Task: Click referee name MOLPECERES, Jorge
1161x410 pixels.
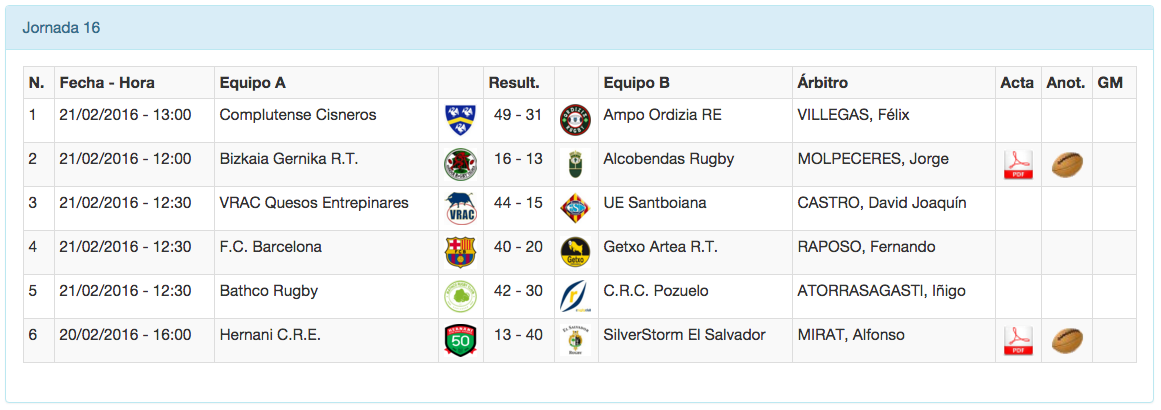Action: [873, 159]
